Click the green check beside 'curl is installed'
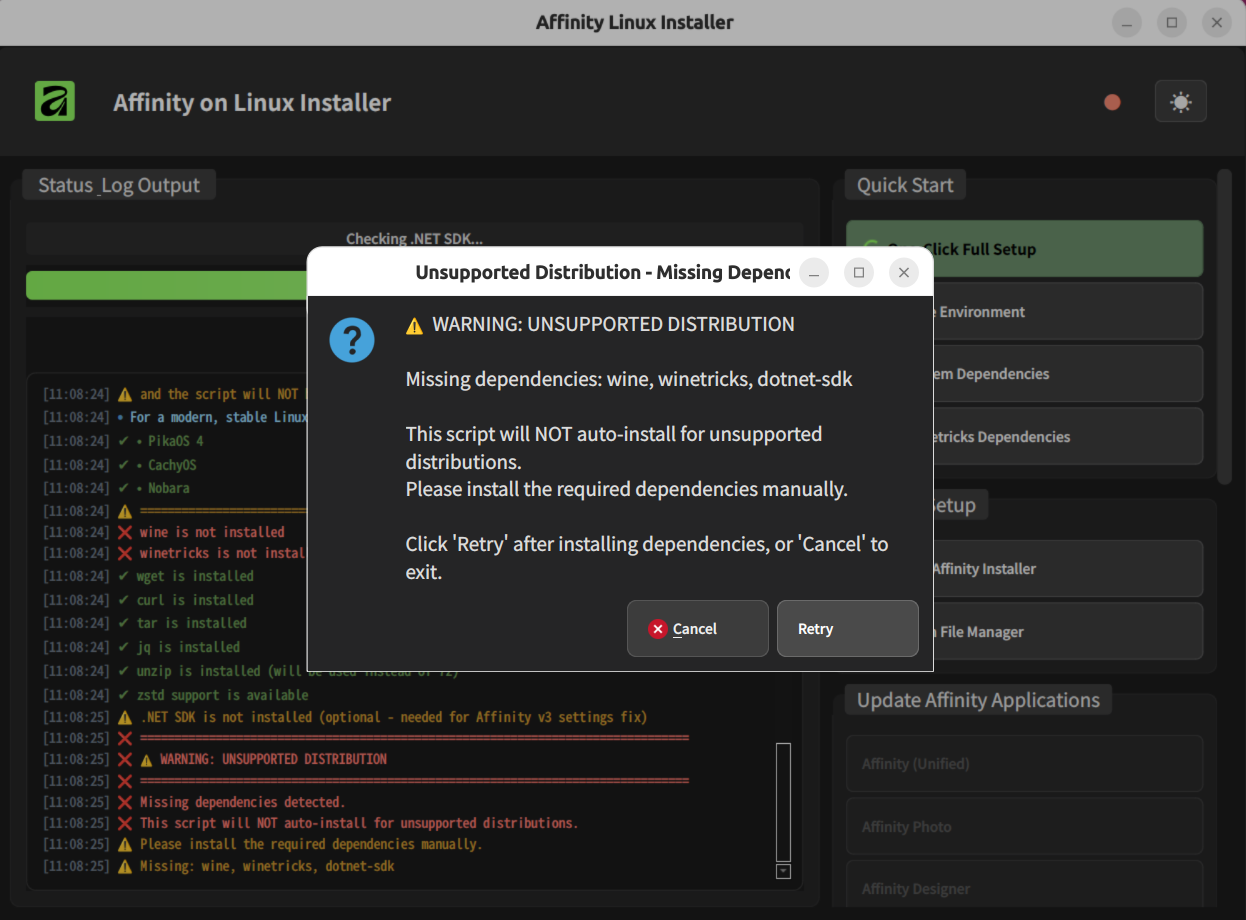This screenshot has width=1246, height=920. (124, 600)
